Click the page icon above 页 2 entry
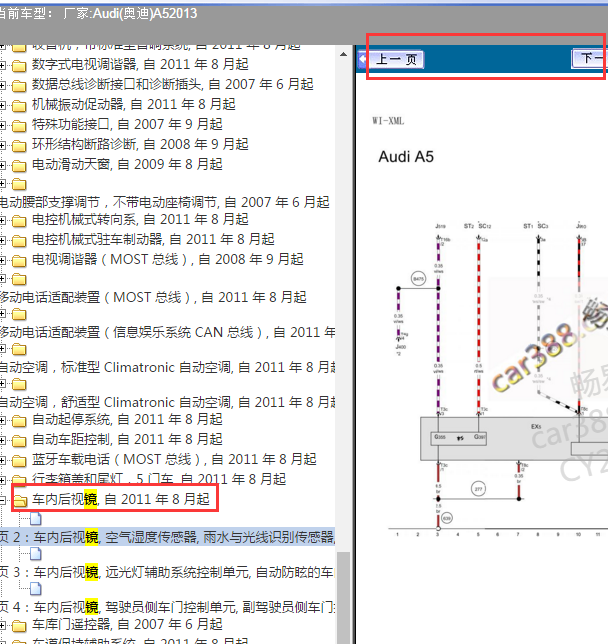608x644 pixels. point(36,519)
